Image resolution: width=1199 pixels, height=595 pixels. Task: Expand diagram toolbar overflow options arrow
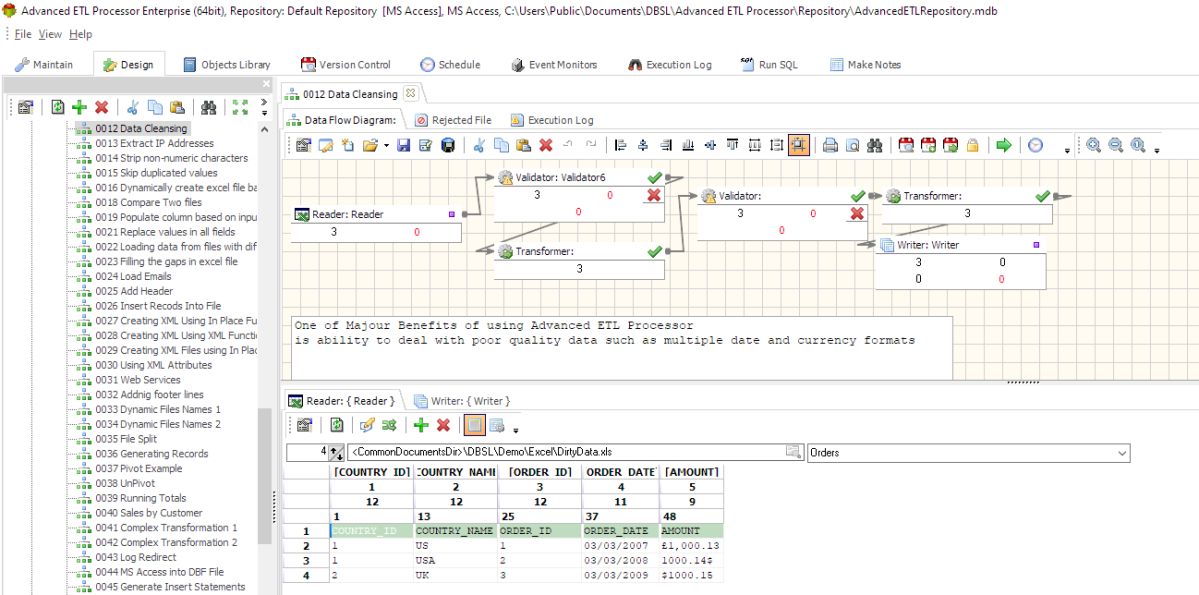pos(1067,150)
